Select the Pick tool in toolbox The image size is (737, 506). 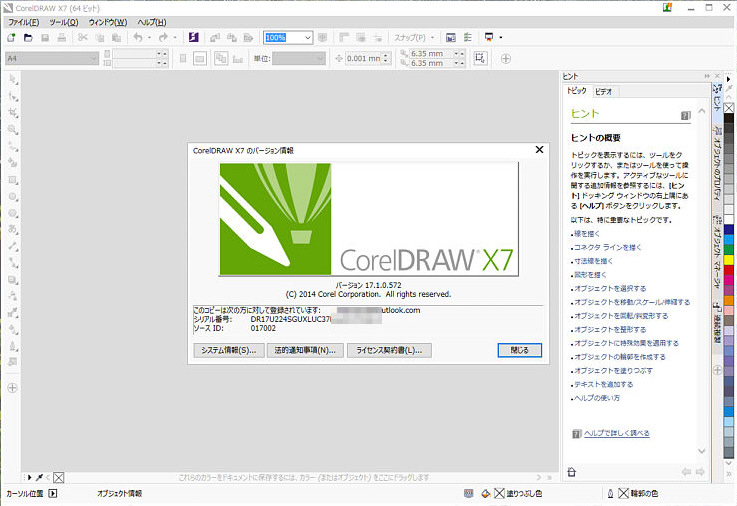click(13, 80)
